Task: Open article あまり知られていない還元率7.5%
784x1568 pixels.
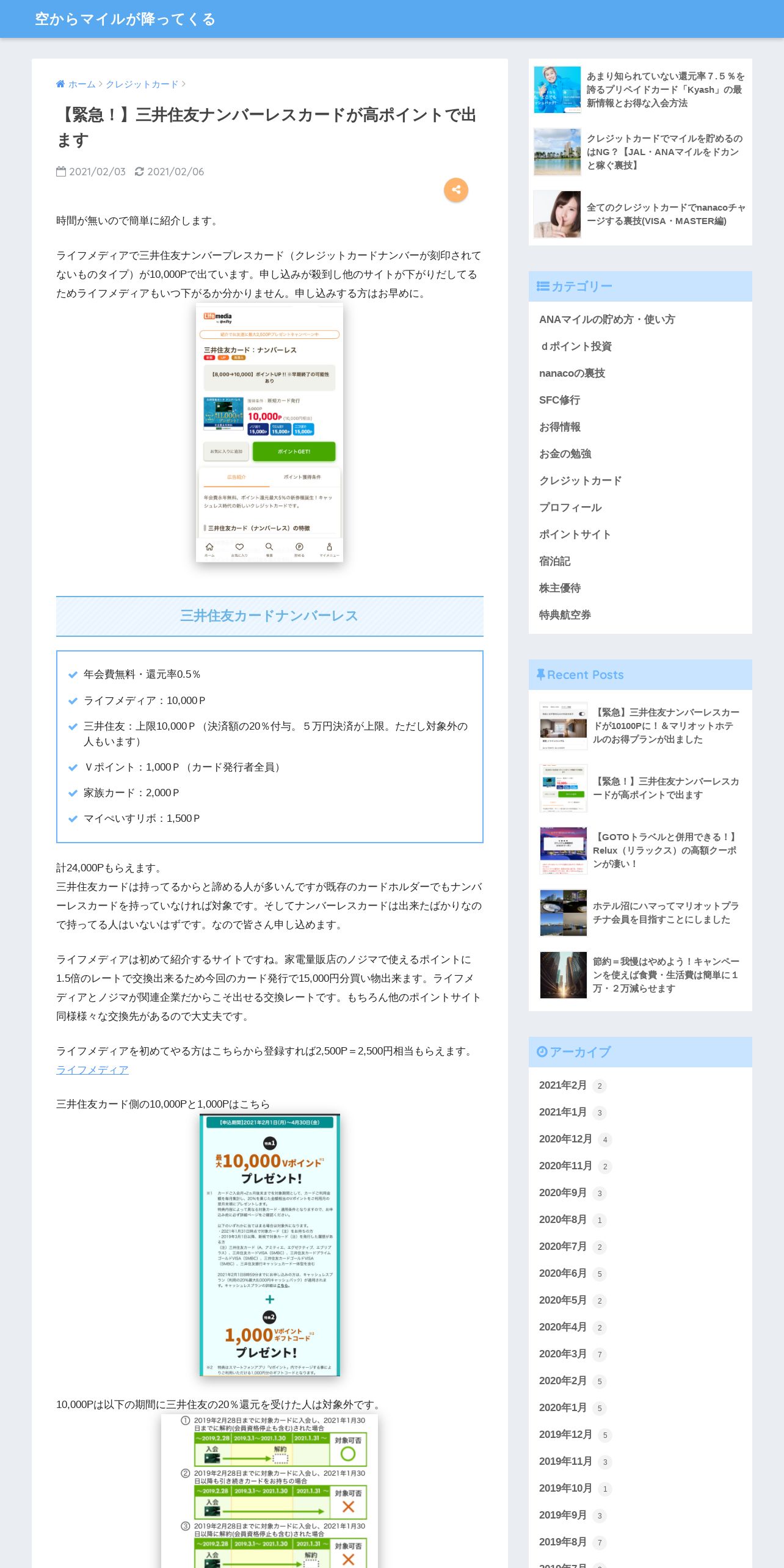Action: [x=666, y=90]
